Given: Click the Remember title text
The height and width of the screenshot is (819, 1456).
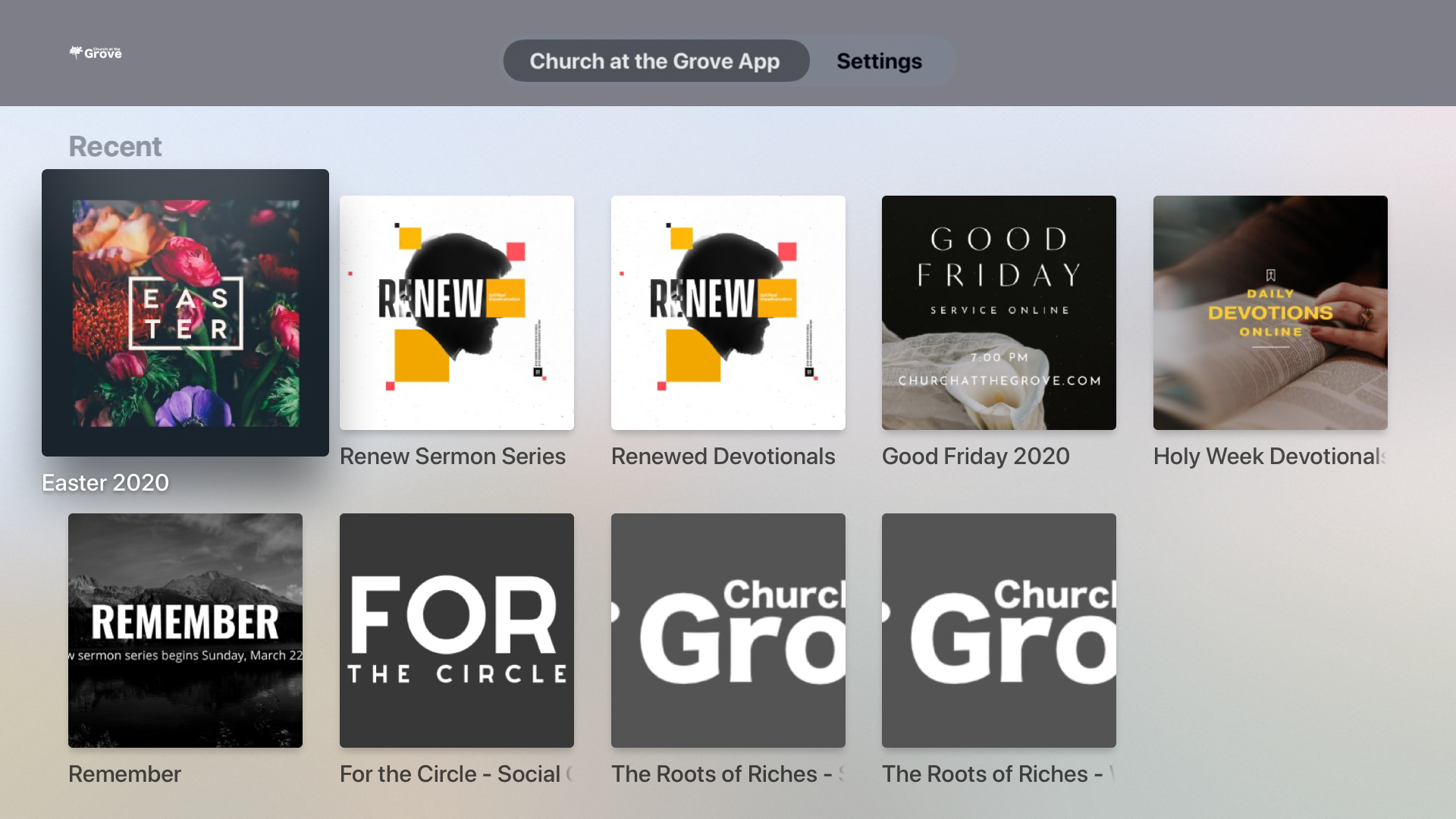Looking at the screenshot, I should 125,773.
